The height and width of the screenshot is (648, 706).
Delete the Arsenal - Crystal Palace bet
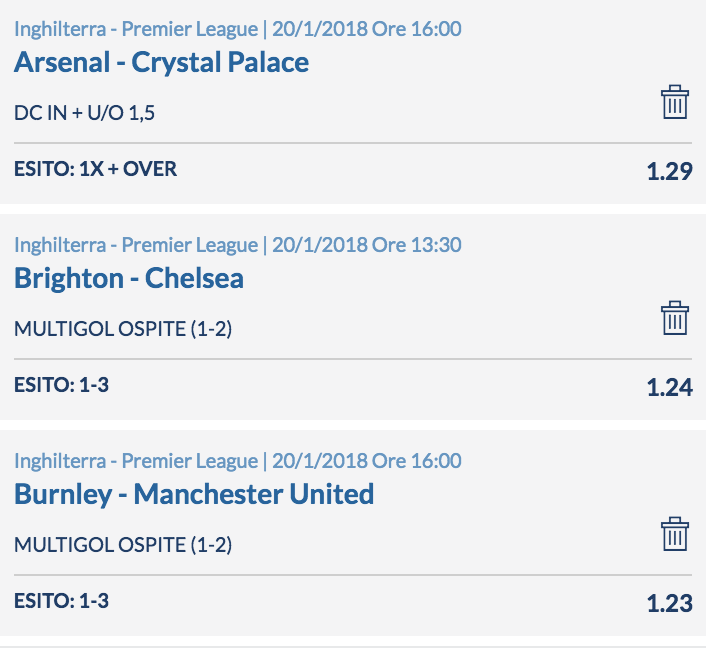click(x=674, y=102)
